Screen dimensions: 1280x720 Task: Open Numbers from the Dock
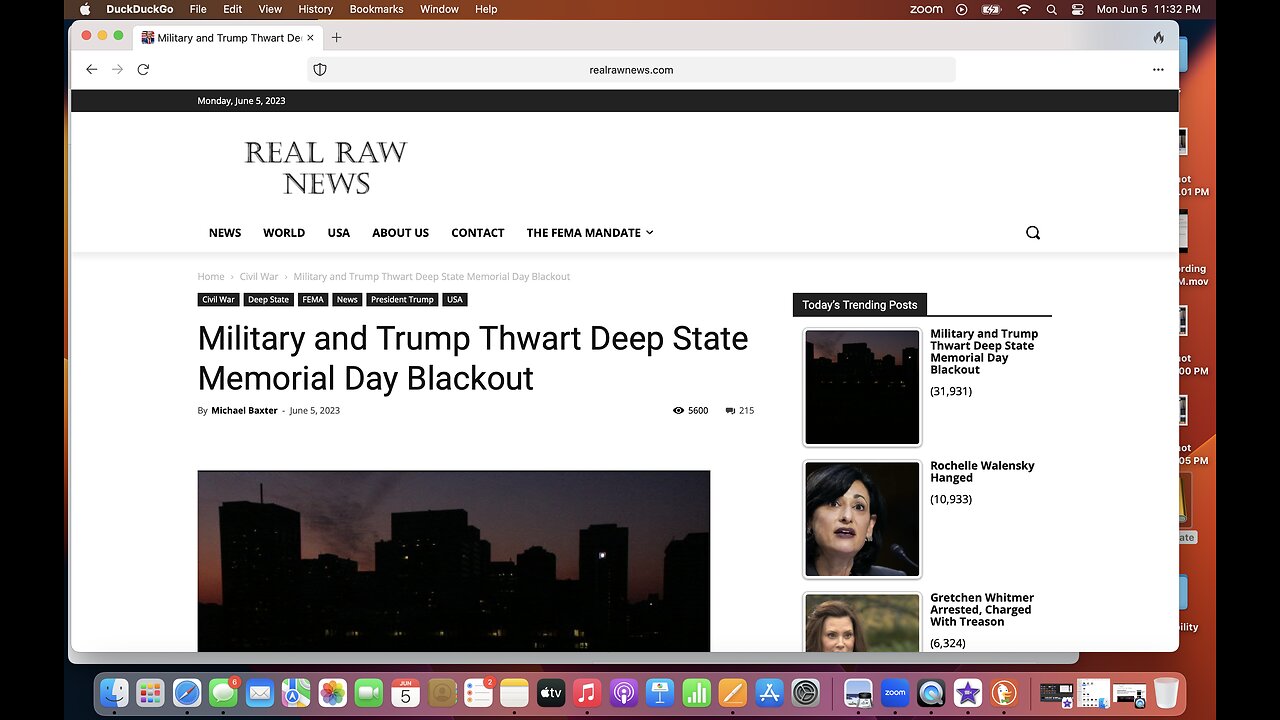pyautogui.click(x=696, y=692)
